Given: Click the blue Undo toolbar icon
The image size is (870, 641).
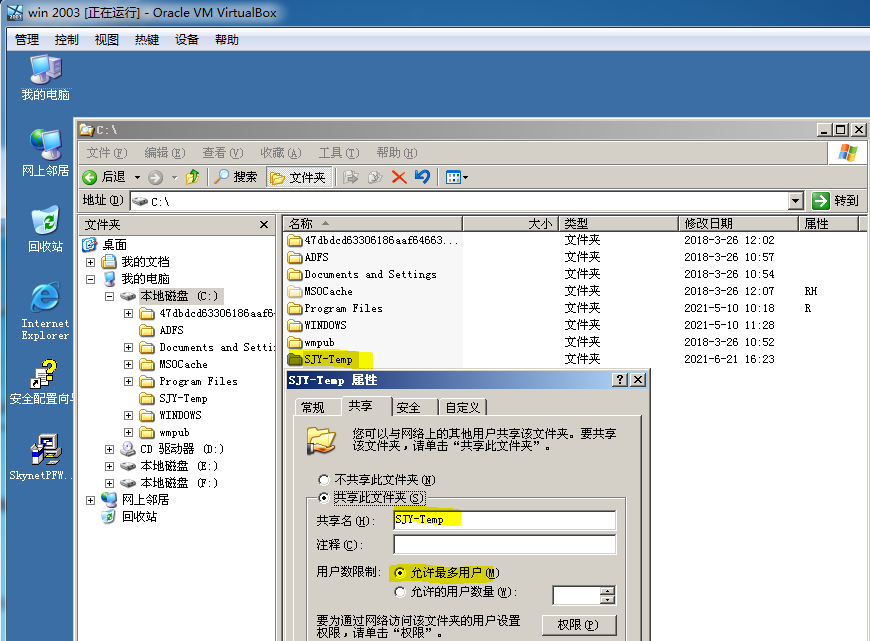Looking at the screenshot, I should click(422, 177).
